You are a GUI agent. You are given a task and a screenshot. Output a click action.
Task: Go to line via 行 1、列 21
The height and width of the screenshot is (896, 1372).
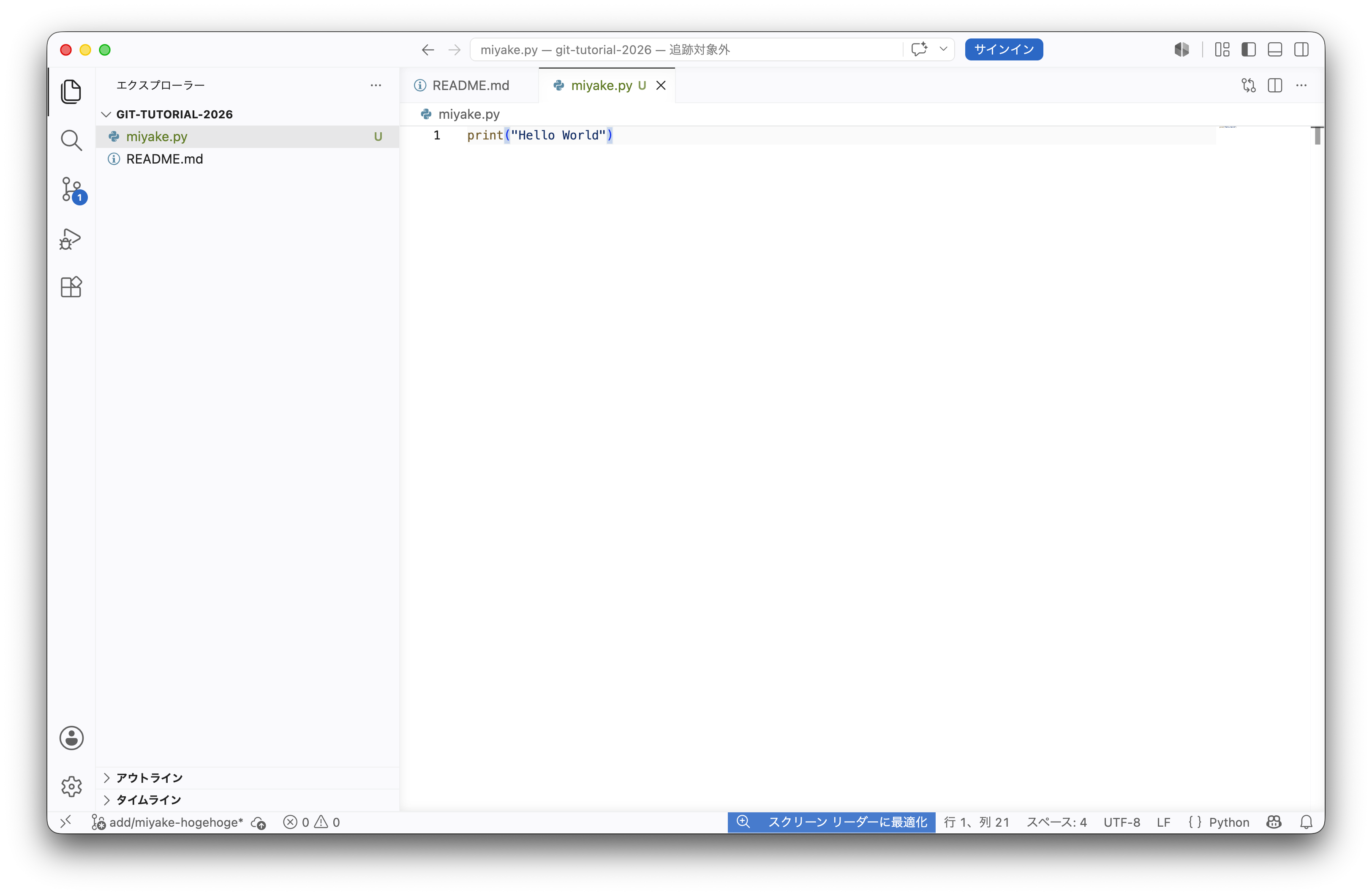[x=977, y=822]
